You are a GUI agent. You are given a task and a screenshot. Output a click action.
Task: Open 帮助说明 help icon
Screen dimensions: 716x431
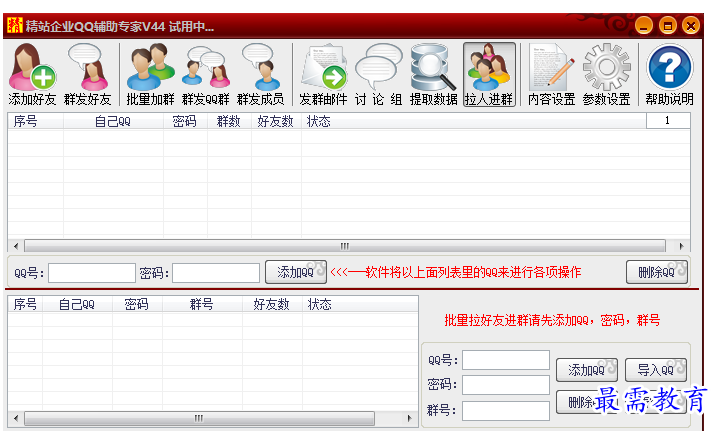pos(669,75)
